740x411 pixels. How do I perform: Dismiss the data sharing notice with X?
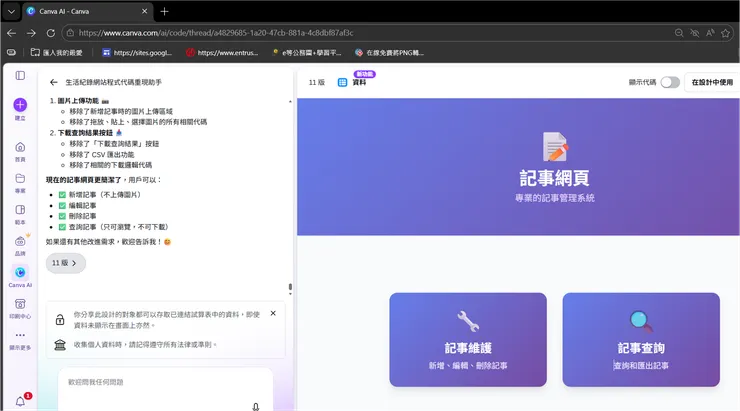click(x=273, y=313)
